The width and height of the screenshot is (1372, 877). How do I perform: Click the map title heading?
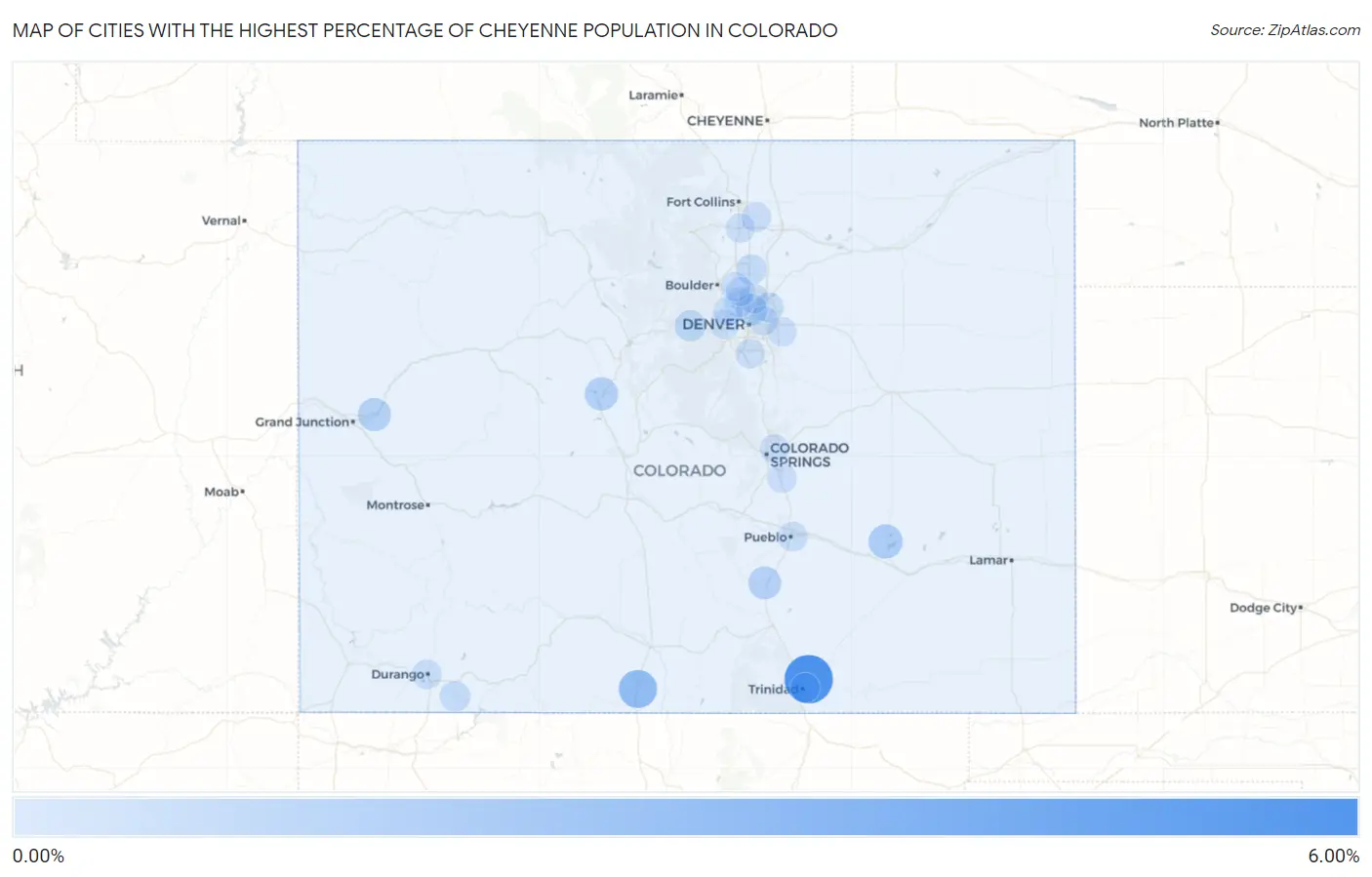(x=424, y=30)
